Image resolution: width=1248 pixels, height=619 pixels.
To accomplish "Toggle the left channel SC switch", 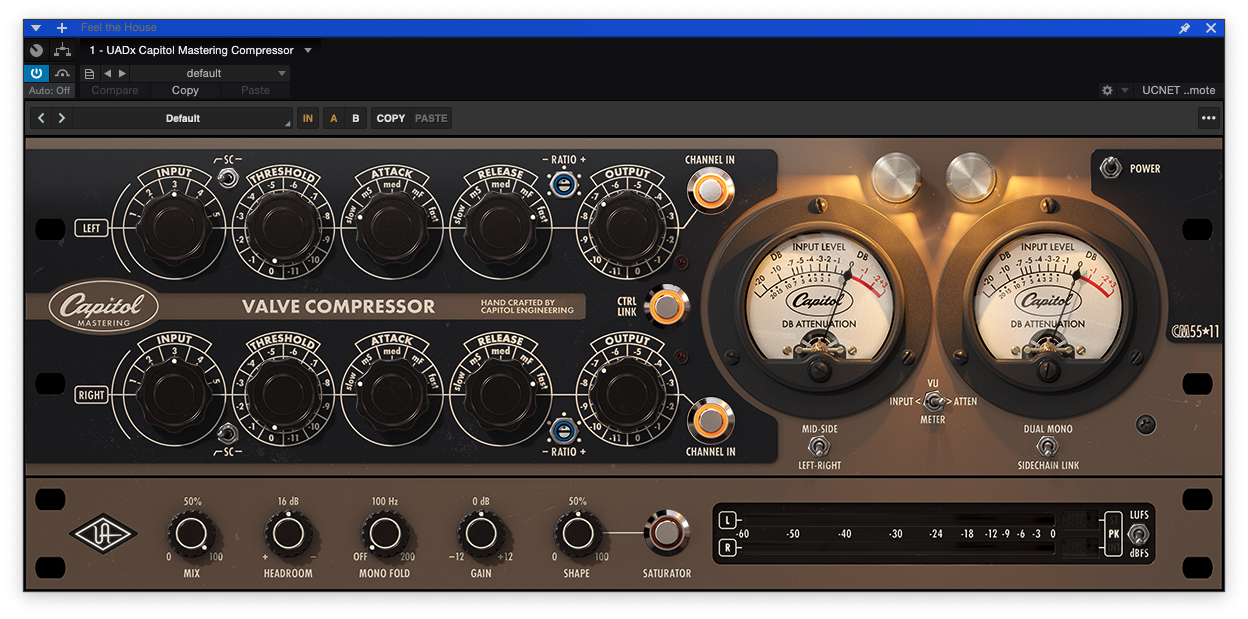I will pyautogui.click(x=227, y=178).
